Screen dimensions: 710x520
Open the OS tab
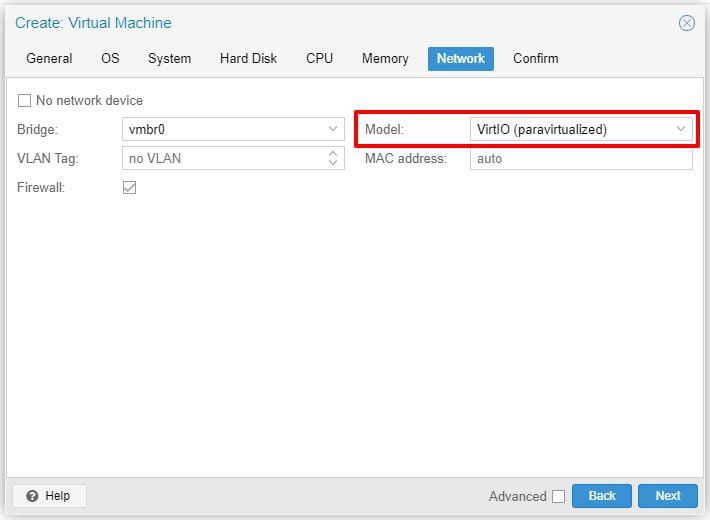pyautogui.click(x=110, y=59)
